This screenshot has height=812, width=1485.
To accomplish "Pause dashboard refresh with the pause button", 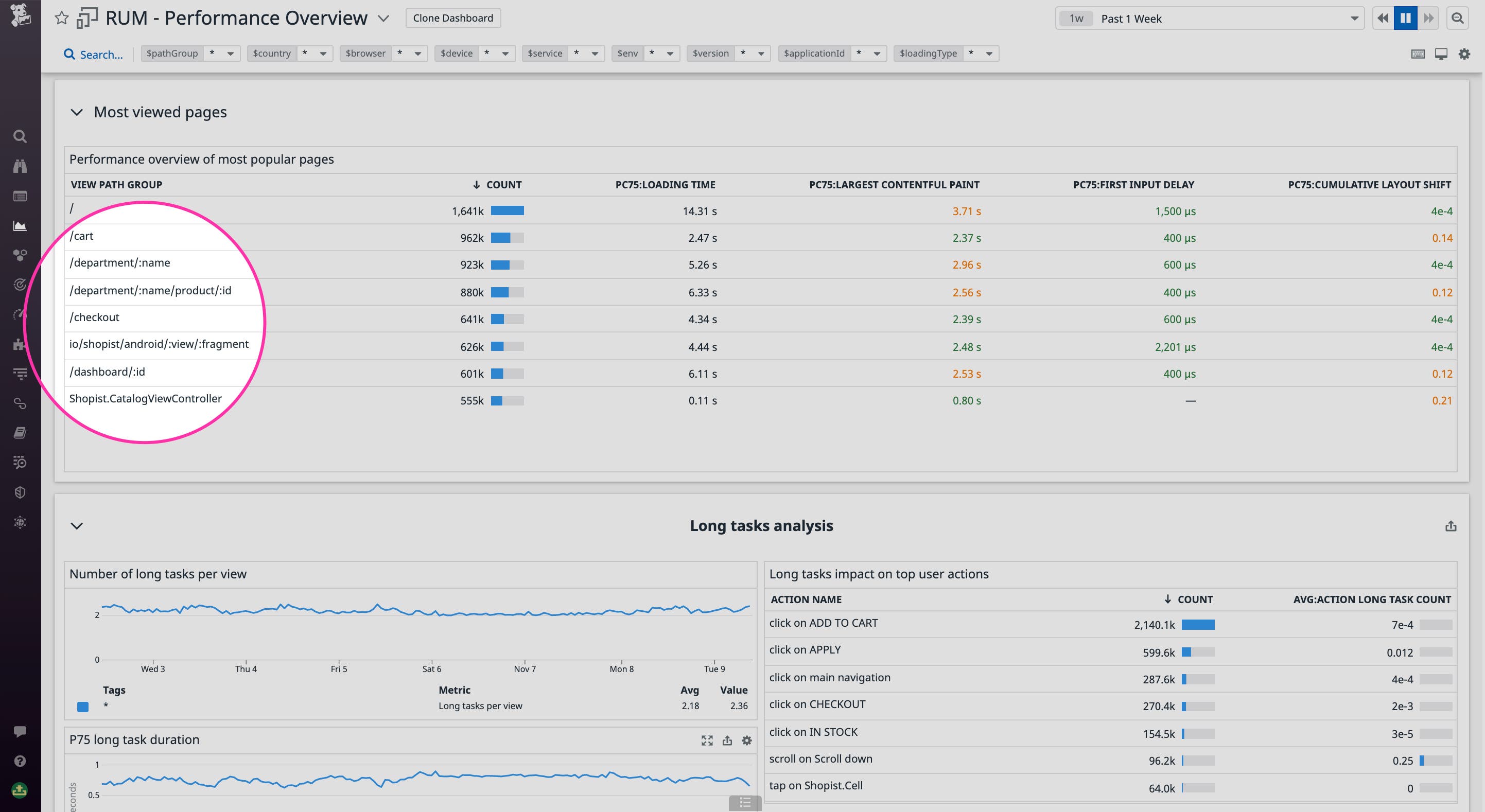I will [1405, 18].
